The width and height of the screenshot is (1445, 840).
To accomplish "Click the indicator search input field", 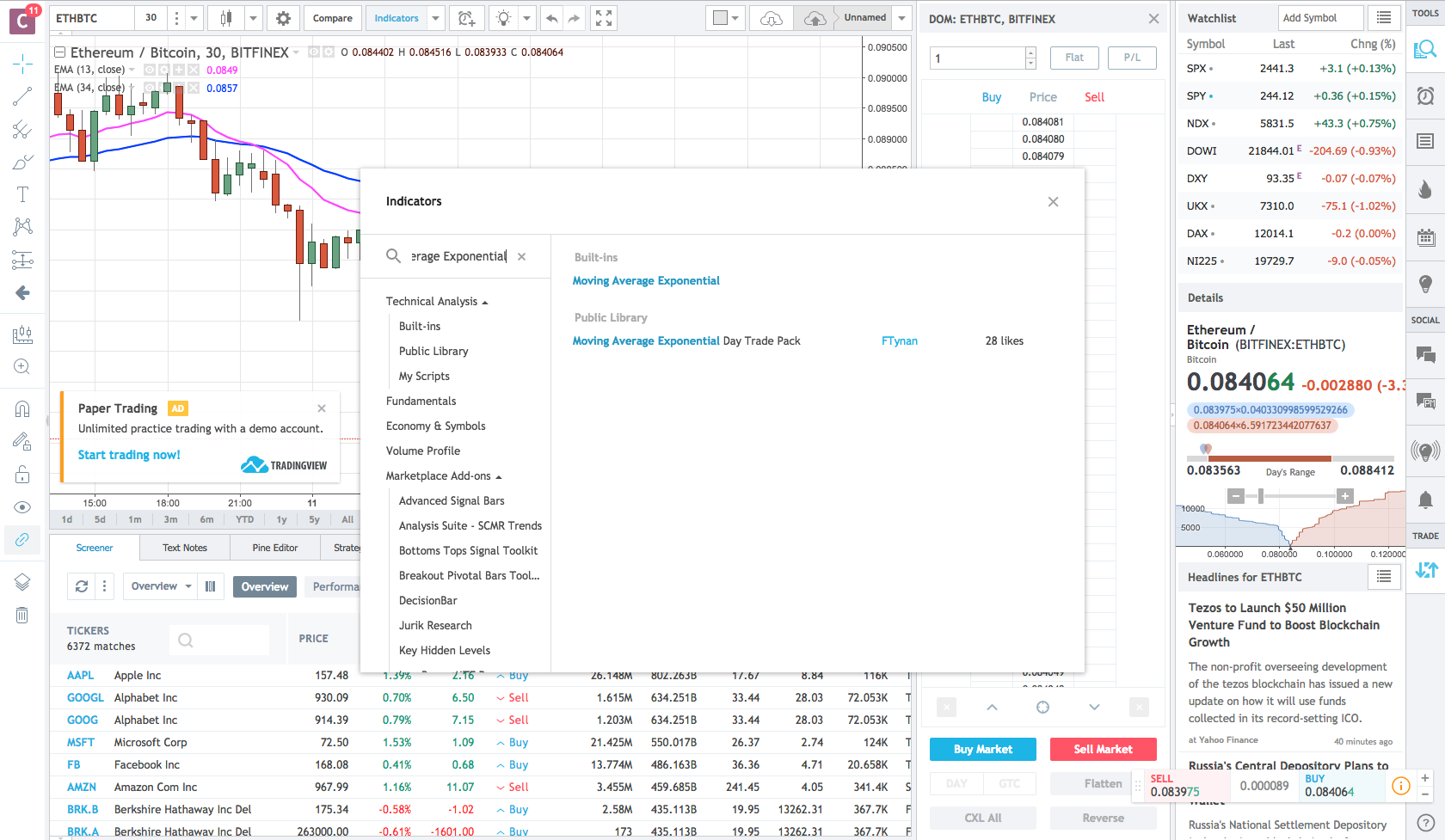I will click(x=459, y=256).
